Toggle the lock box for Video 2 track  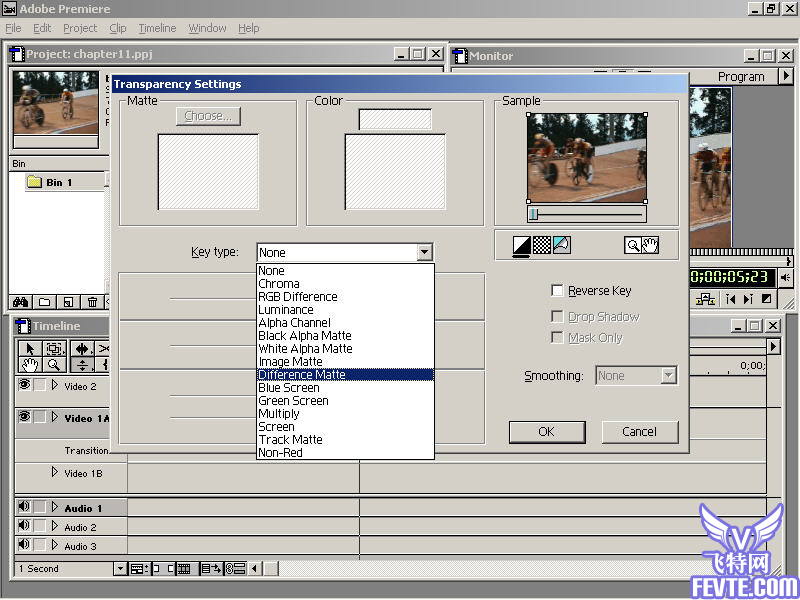39,385
